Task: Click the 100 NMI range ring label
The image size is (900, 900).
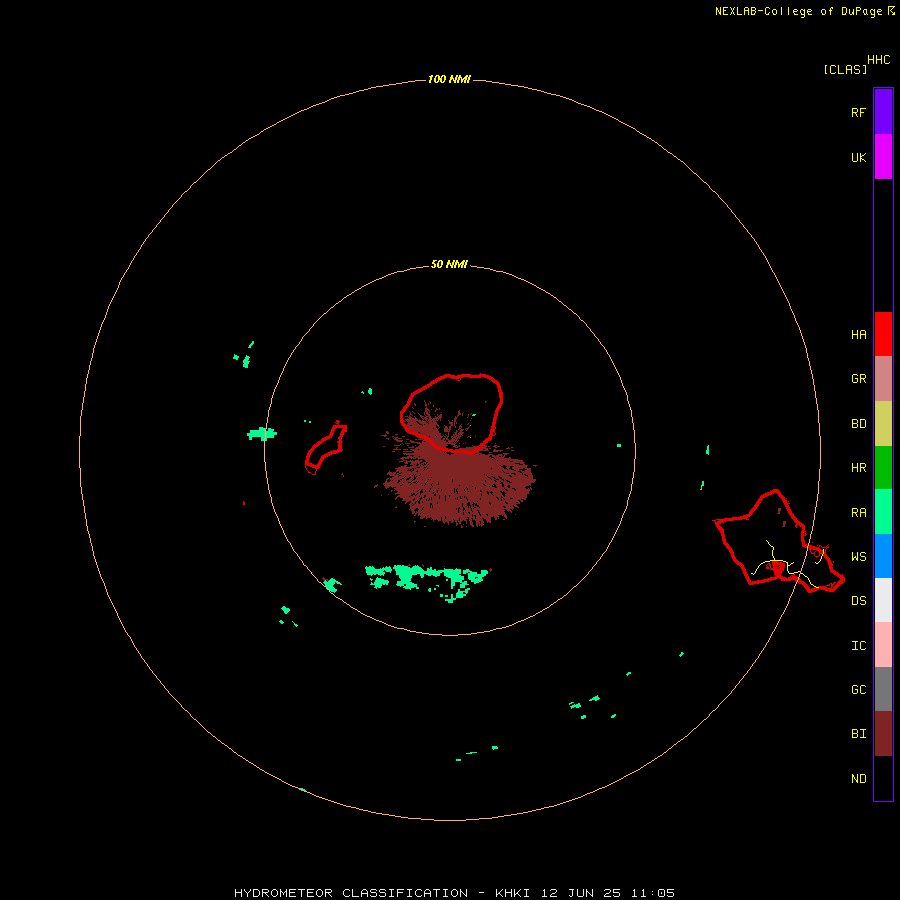Action: [449, 79]
